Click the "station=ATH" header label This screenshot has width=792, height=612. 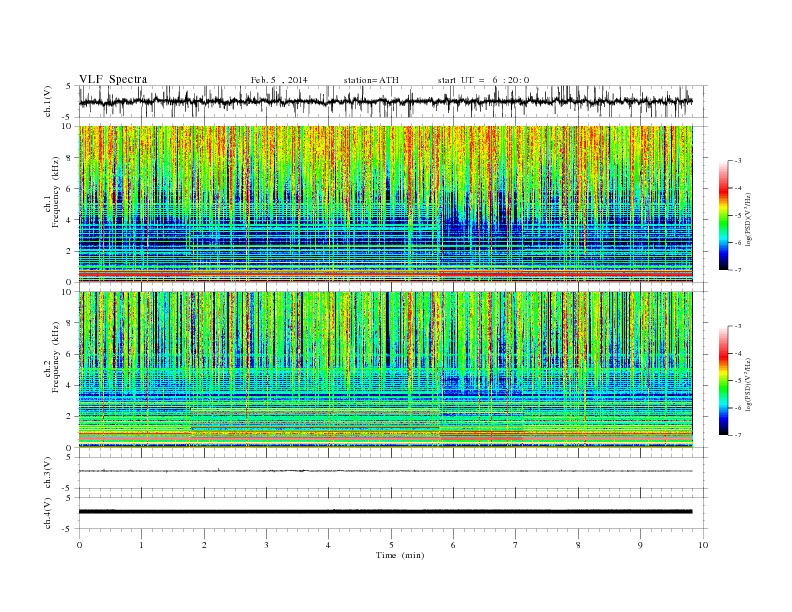click(x=371, y=80)
